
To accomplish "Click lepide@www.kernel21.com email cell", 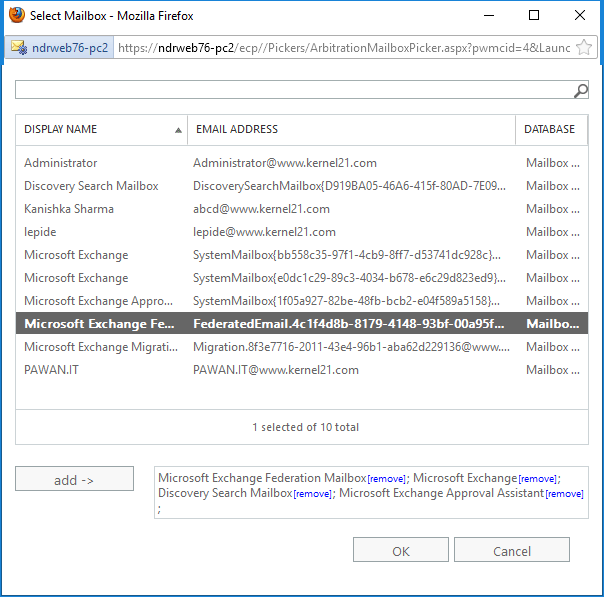I will pyautogui.click(x=264, y=232).
